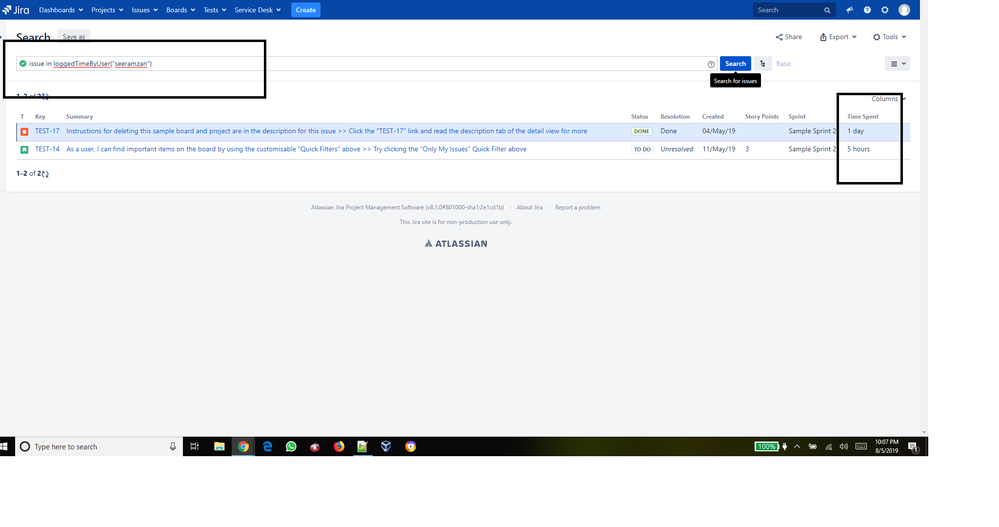This screenshot has width=999, height=527.
Task: Click the Create button
Action: click(306, 10)
